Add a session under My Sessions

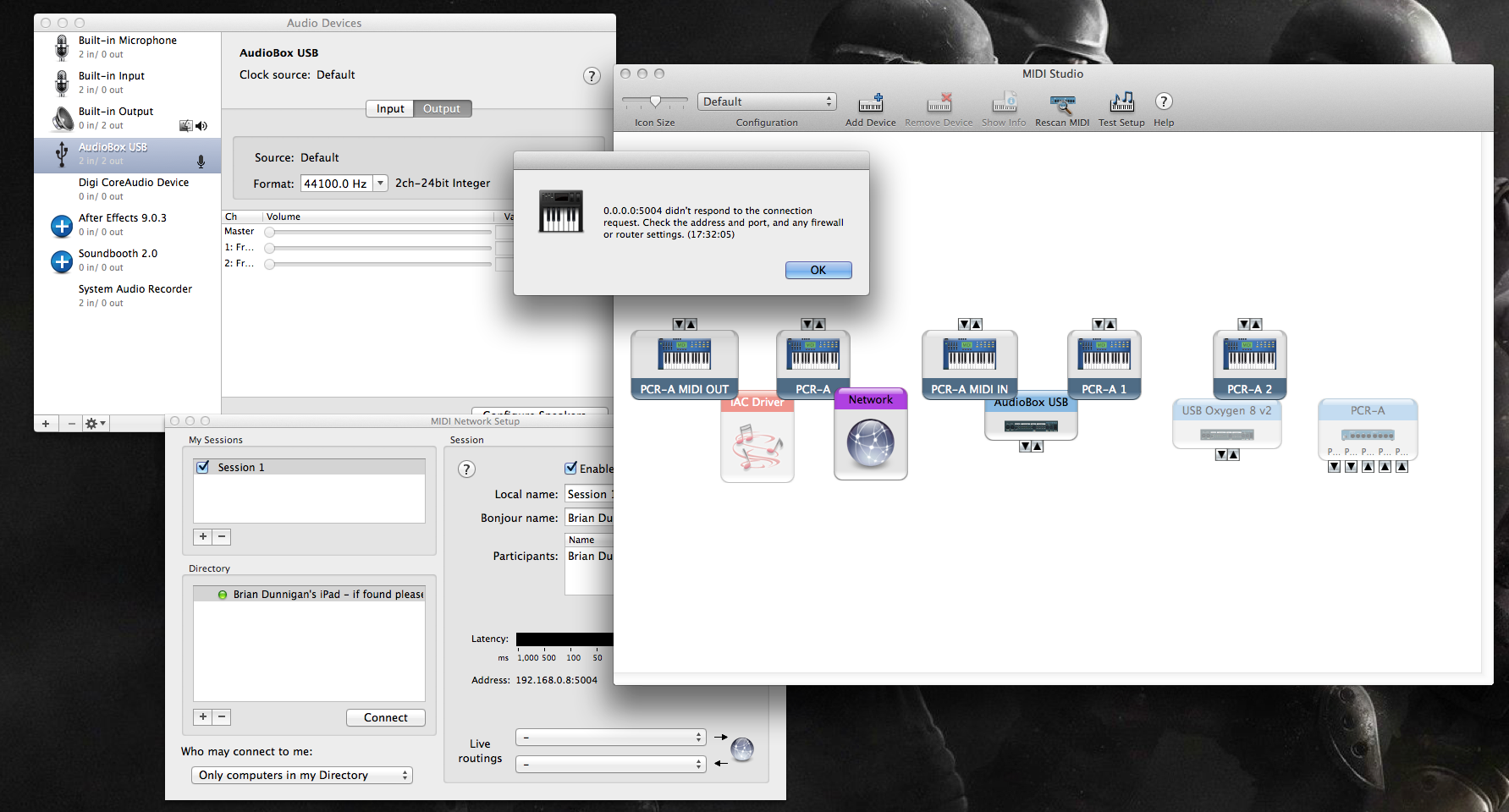pos(203,536)
